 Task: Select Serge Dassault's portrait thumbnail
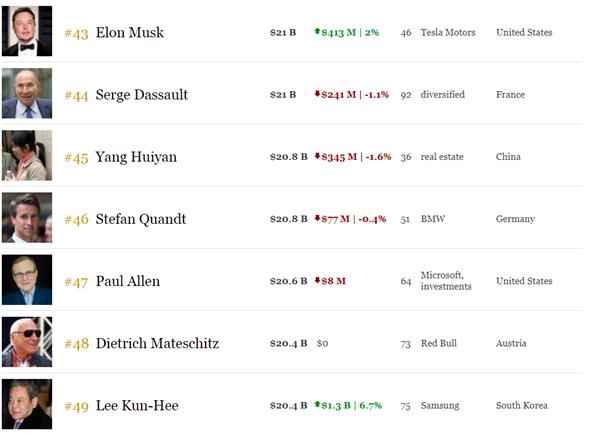[x=27, y=94]
